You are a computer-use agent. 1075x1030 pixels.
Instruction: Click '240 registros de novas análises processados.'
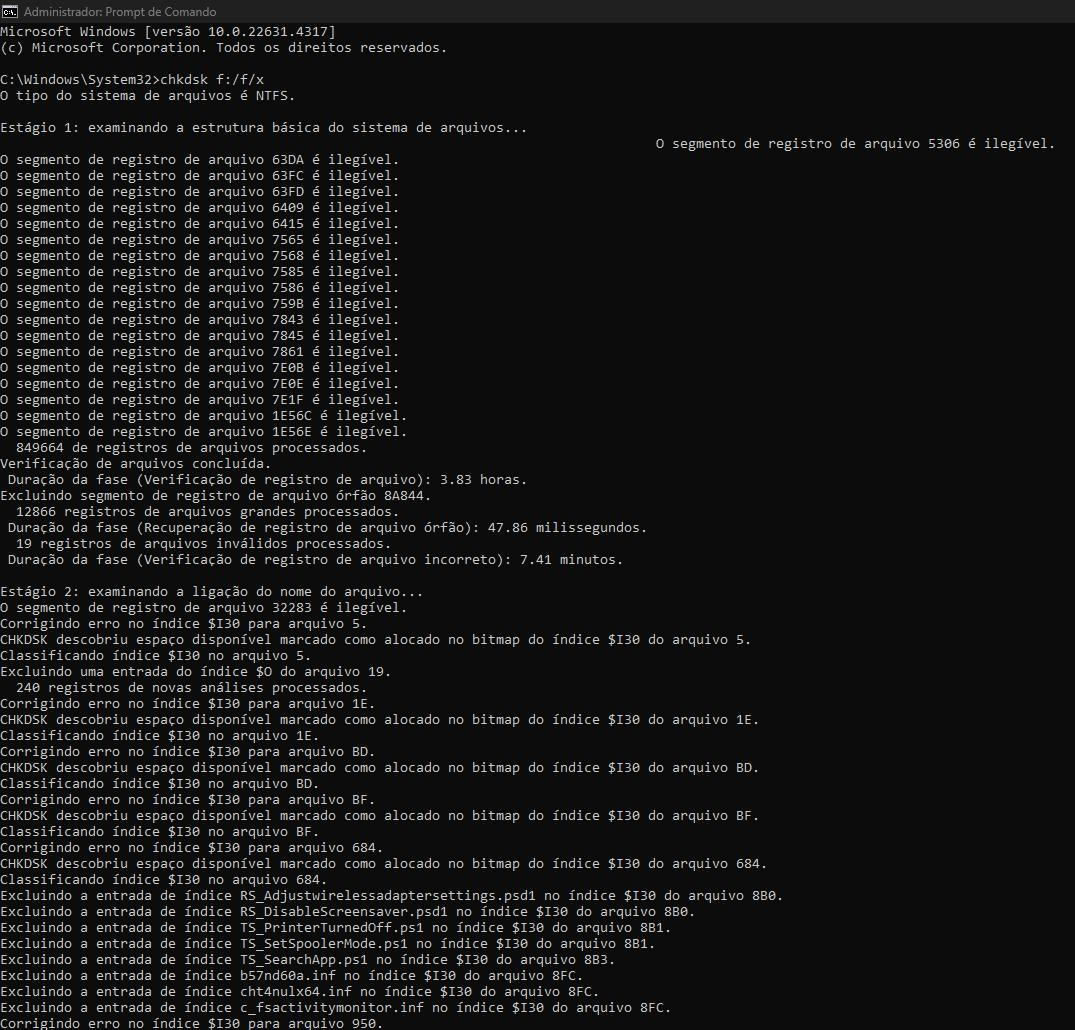(x=191, y=688)
